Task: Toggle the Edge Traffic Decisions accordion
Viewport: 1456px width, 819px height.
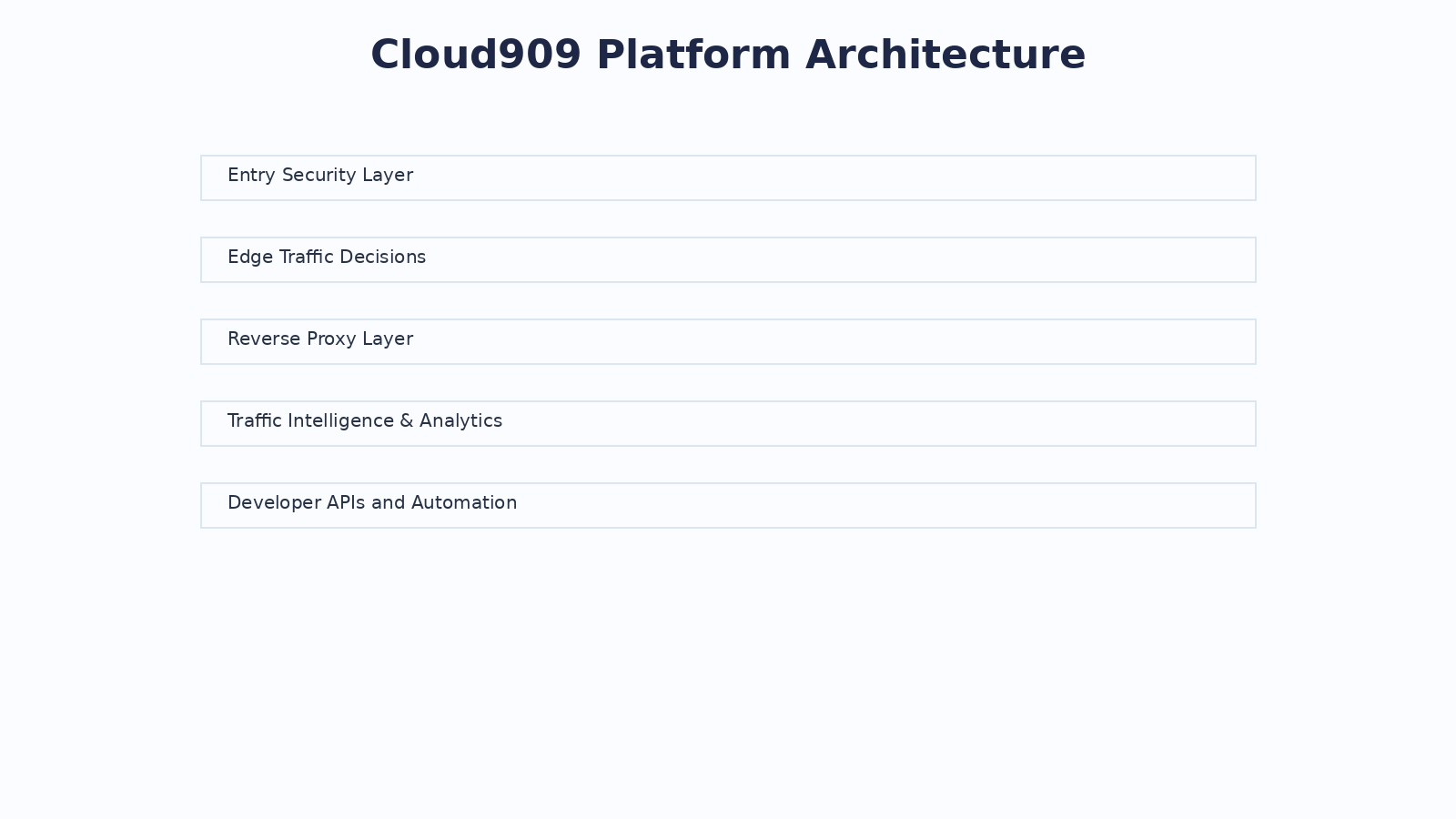Action: coord(728,259)
